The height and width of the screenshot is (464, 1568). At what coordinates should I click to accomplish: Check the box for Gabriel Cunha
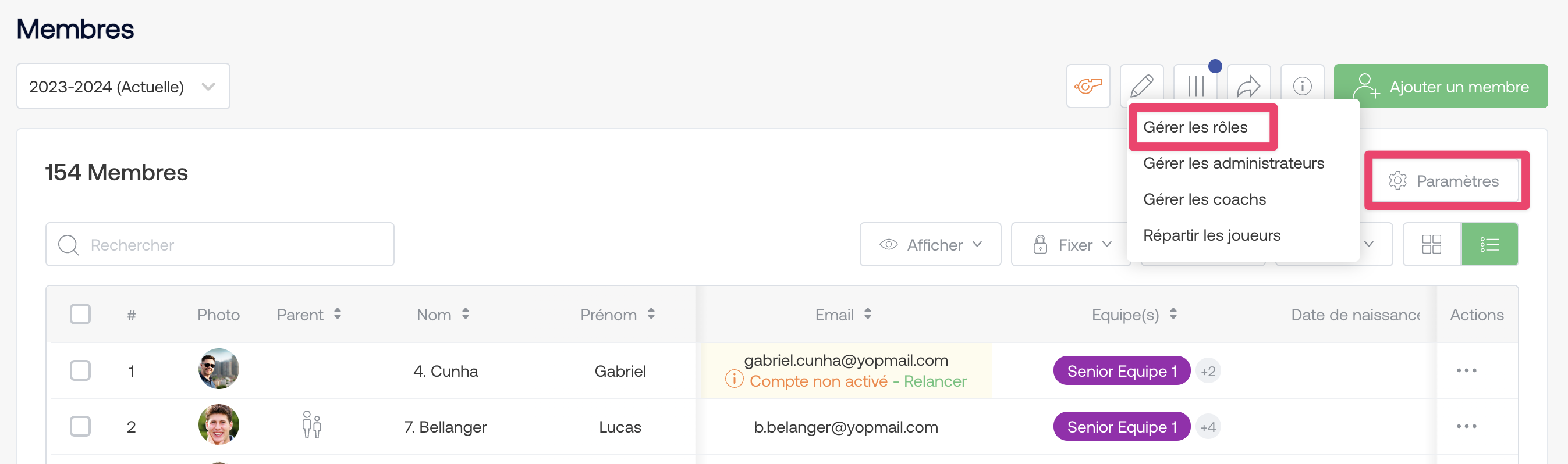click(x=80, y=370)
